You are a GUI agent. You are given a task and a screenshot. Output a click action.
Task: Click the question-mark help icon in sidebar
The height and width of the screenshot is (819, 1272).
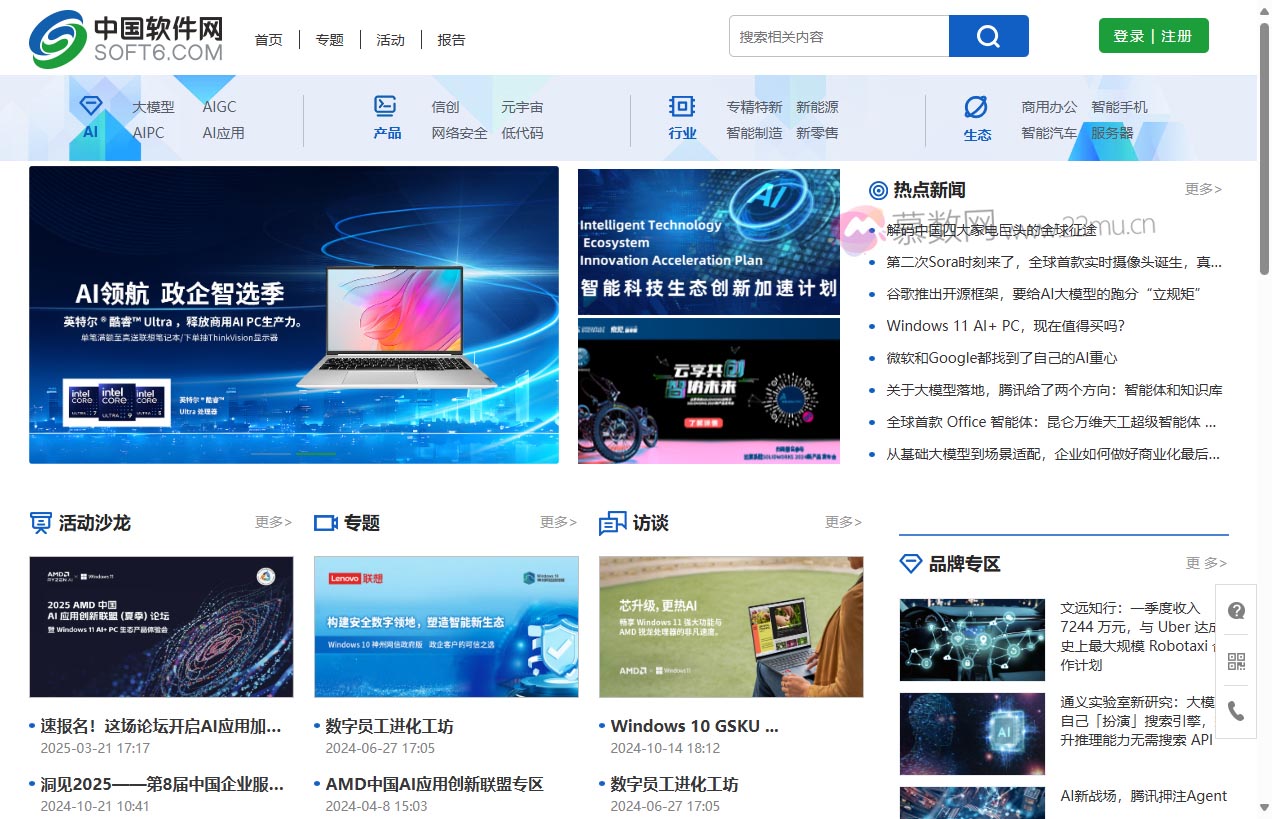1237,611
